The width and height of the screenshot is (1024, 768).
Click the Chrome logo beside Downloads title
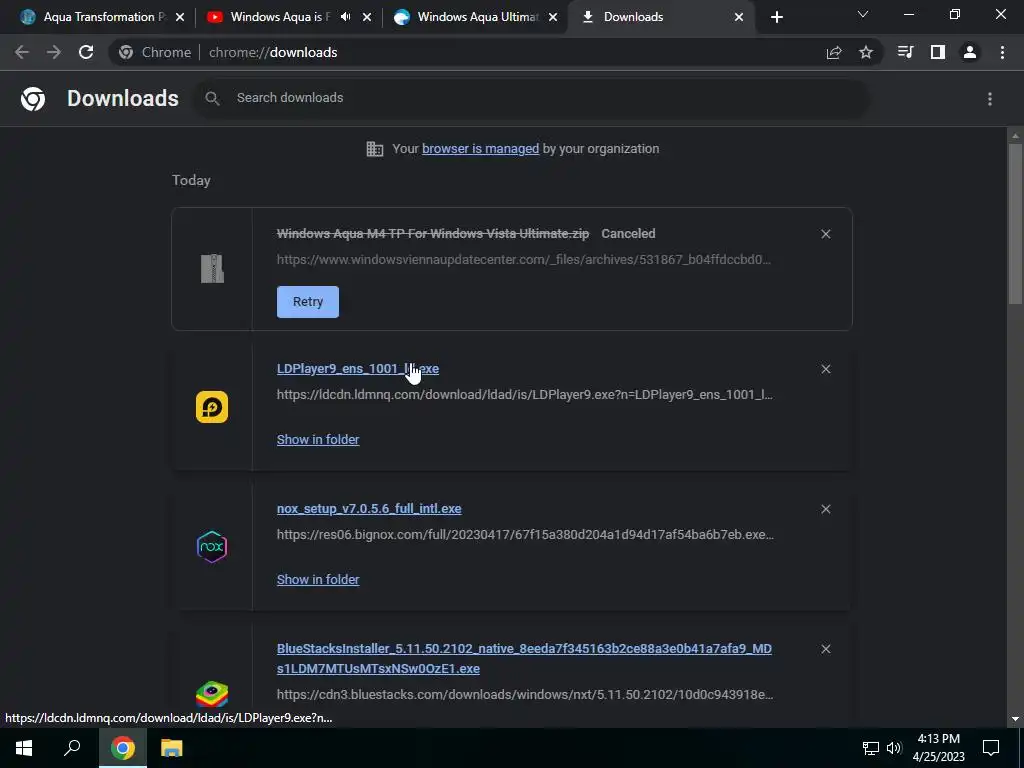[x=33, y=99]
